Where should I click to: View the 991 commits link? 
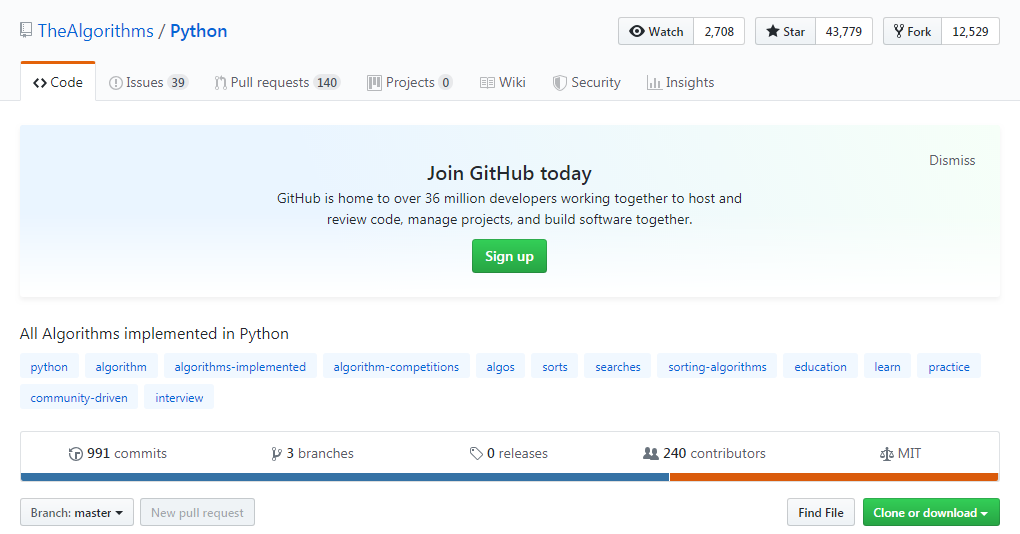coord(118,453)
